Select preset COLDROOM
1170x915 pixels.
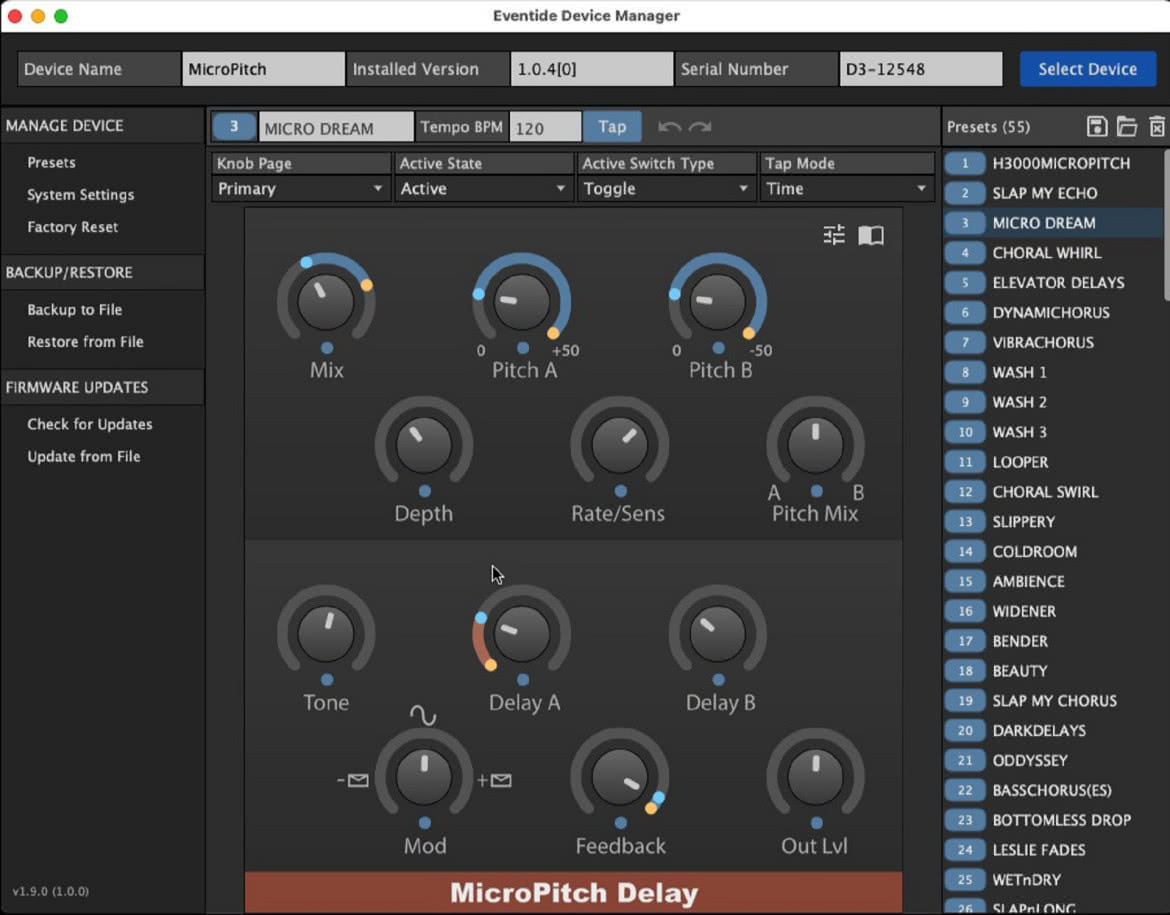[x=1052, y=552]
